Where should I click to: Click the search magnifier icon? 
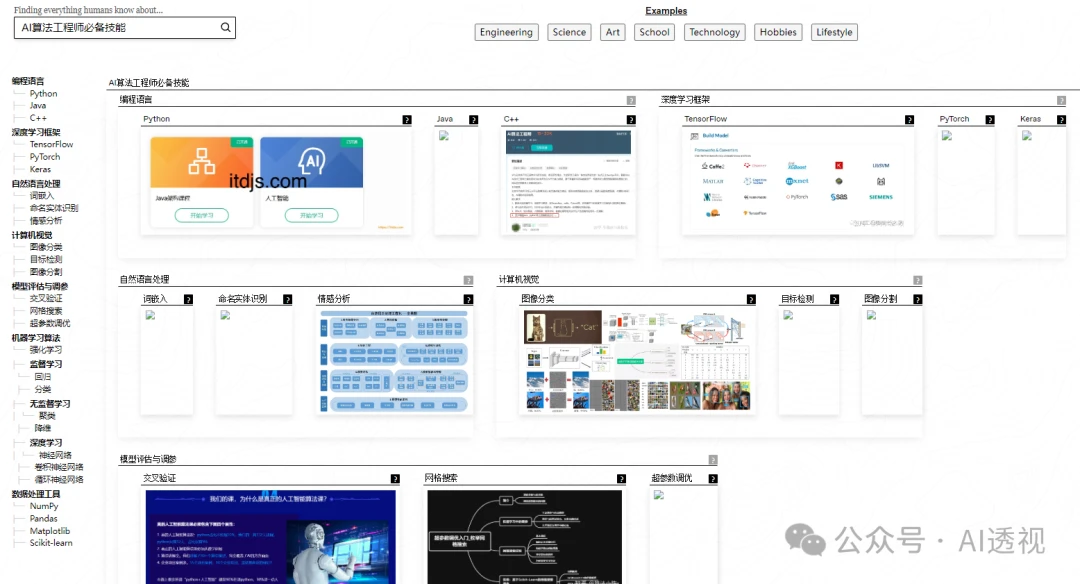click(225, 28)
